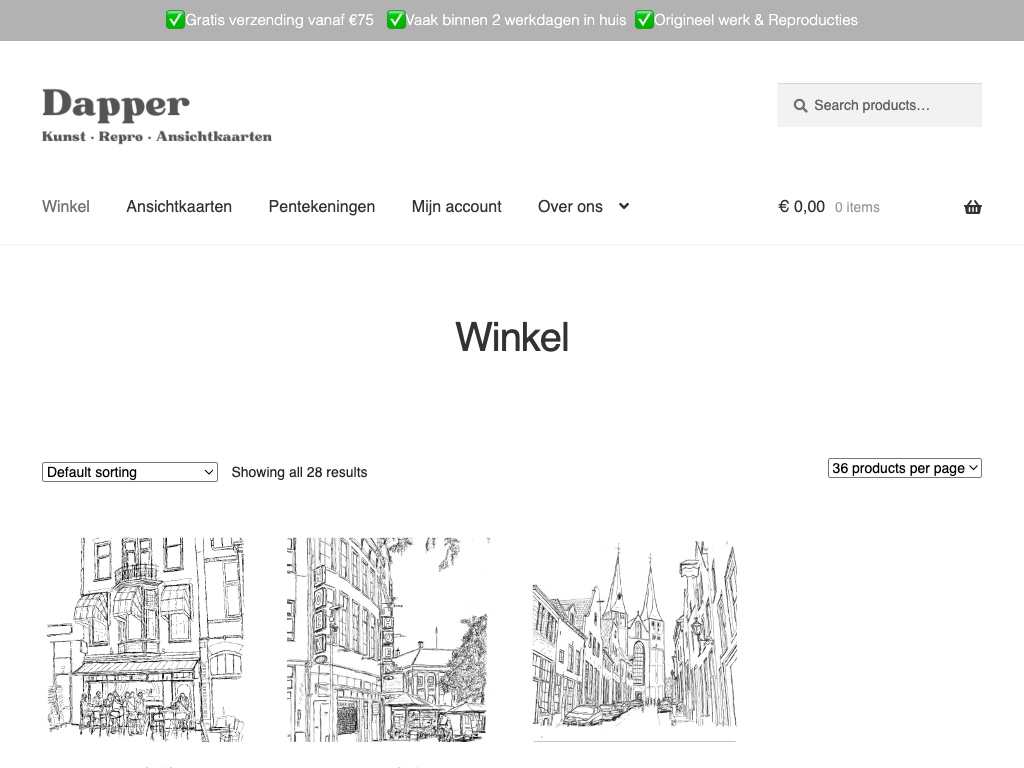Click the Kunst Repro Ansichtkaarten tagline
The height and width of the screenshot is (768, 1024).
point(157,136)
